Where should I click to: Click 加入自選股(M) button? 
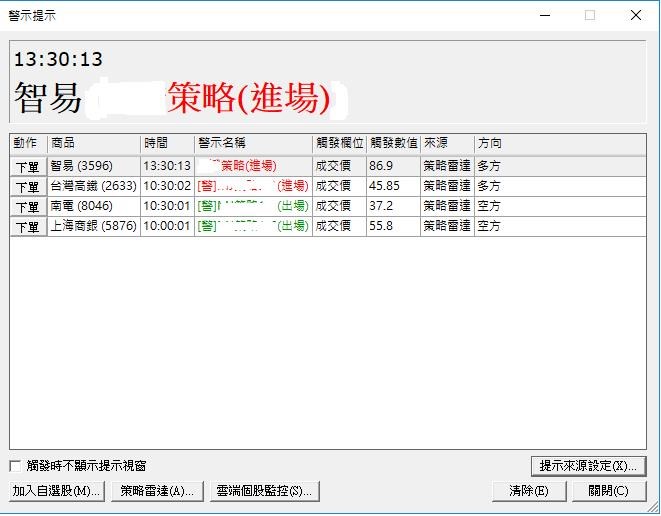pos(56,491)
